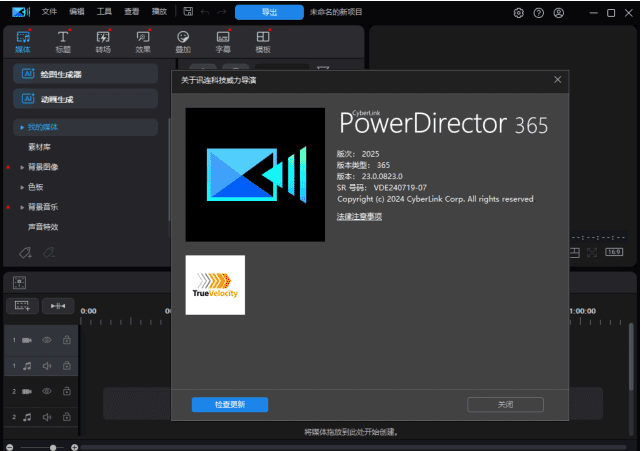Click the timeline zoom in plus icon
The width and height of the screenshot is (641, 451).
[x=74, y=447]
